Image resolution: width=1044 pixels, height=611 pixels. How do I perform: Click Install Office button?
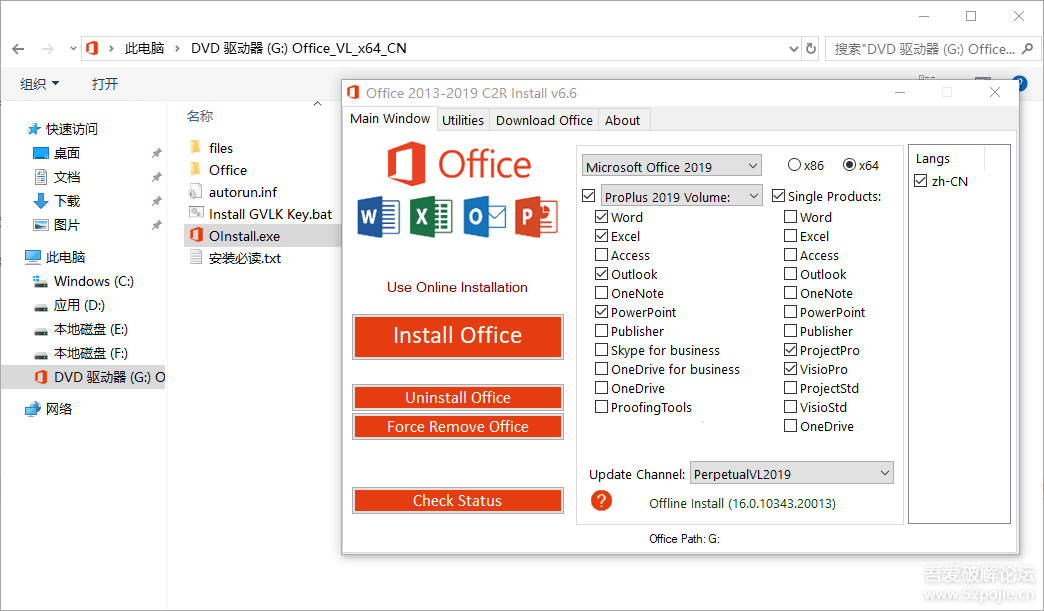457,336
